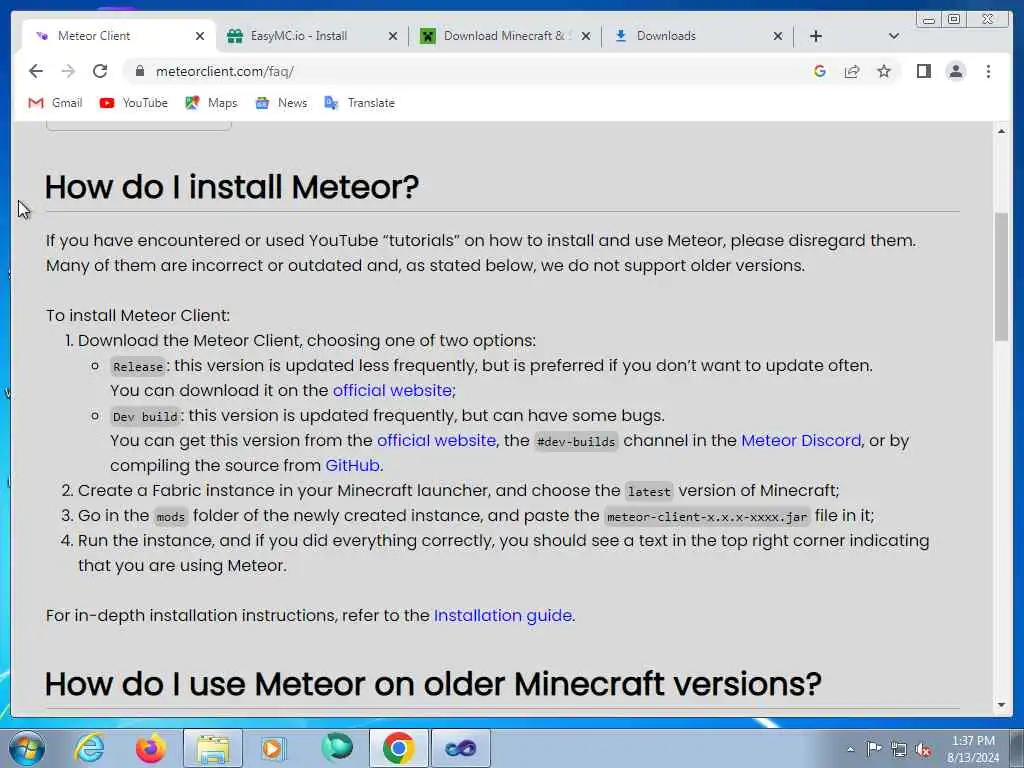Image resolution: width=1024 pixels, height=768 pixels.
Task: Launch Internet Explorer from the taskbar
Action: tap(89, 748)
